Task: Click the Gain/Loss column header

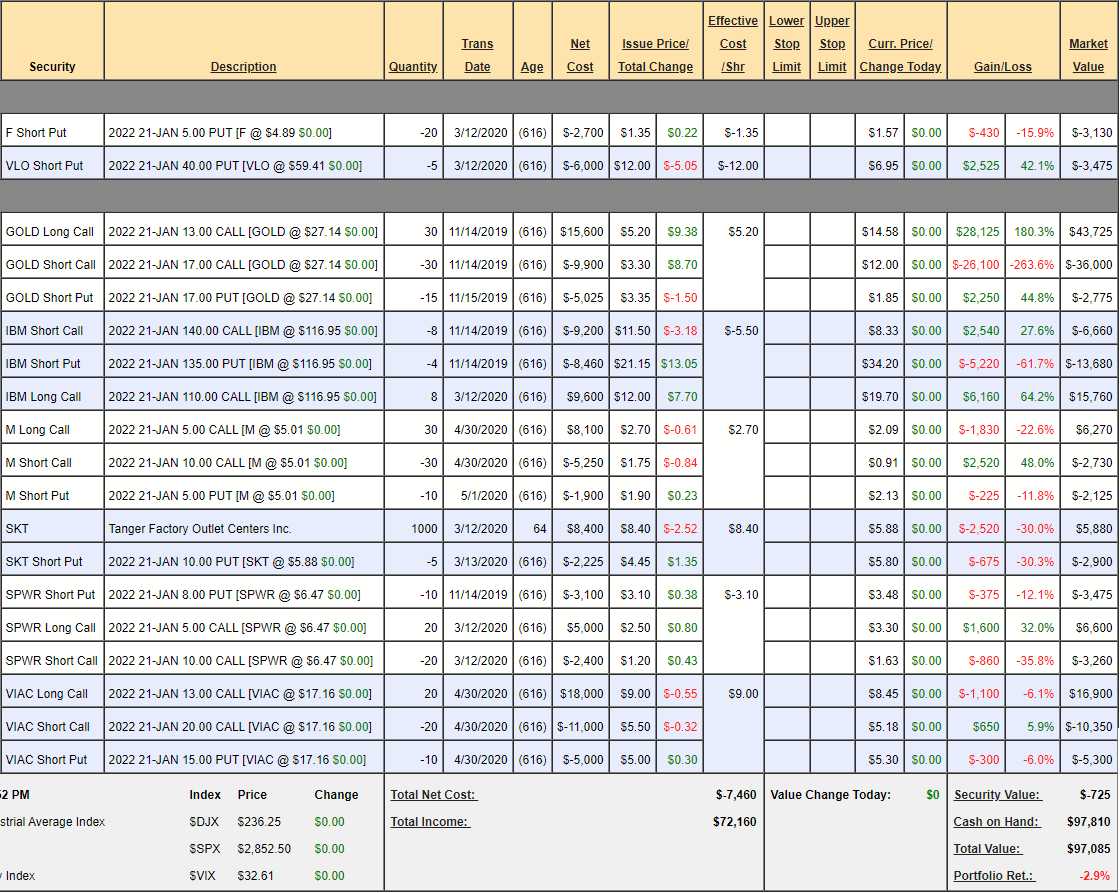Action: [1003, 67]
